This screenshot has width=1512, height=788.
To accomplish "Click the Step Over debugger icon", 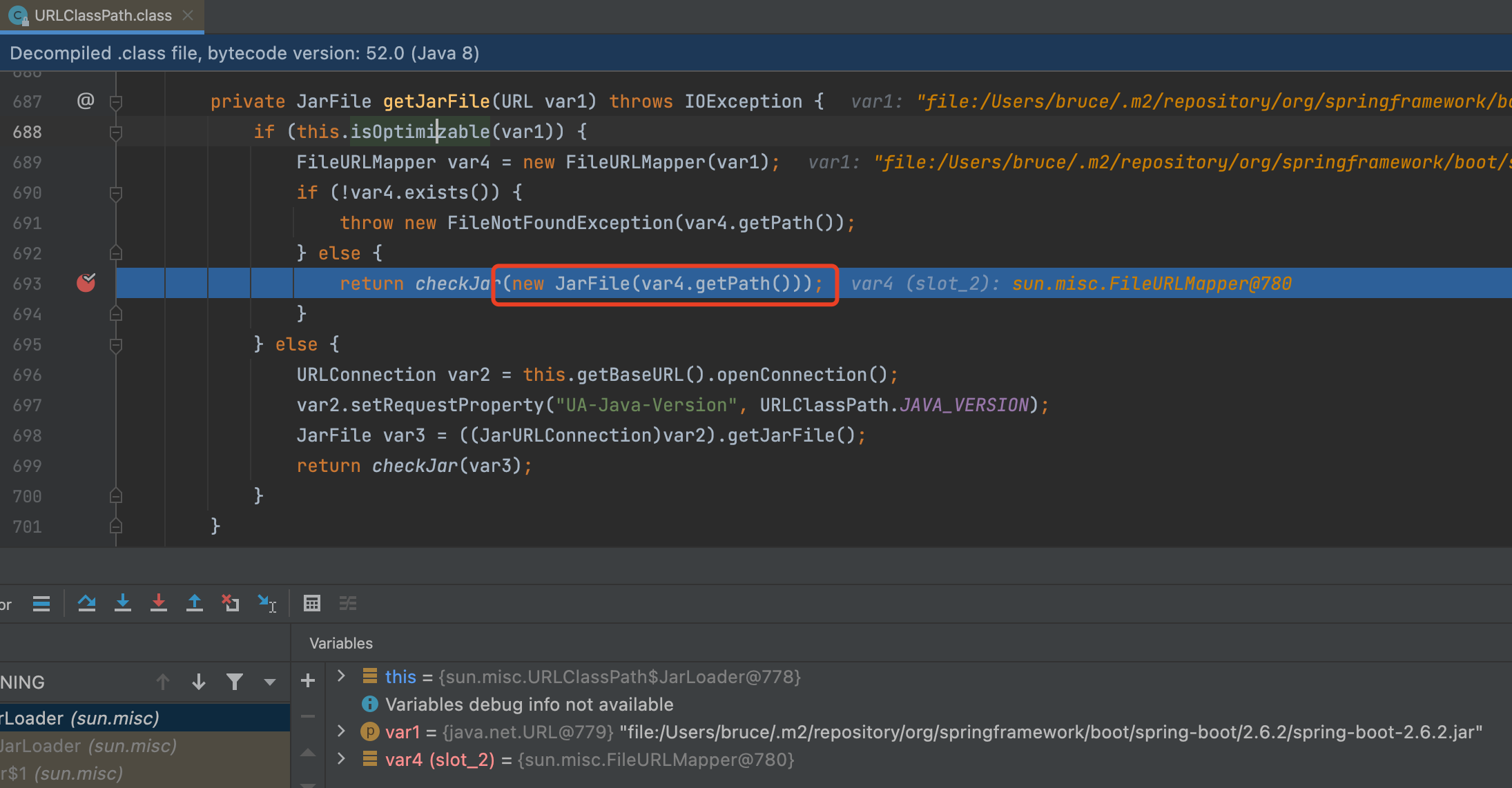I will tap(86, 604).
